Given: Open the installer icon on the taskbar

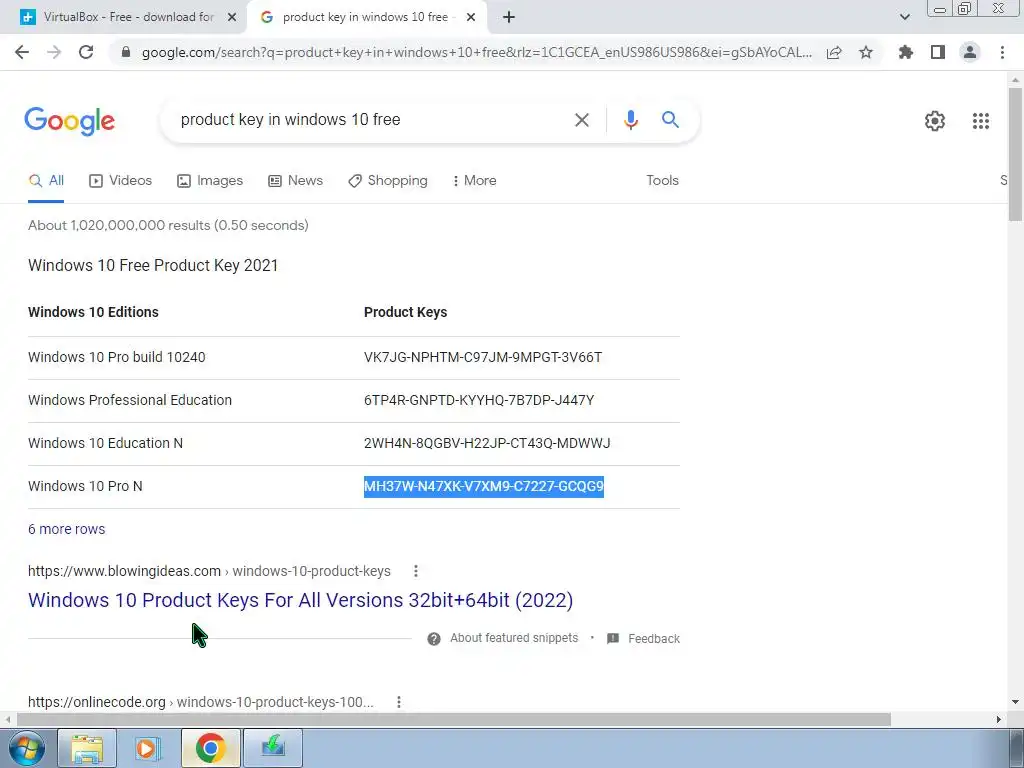Looking at the screenshot, I should point(272,749).
